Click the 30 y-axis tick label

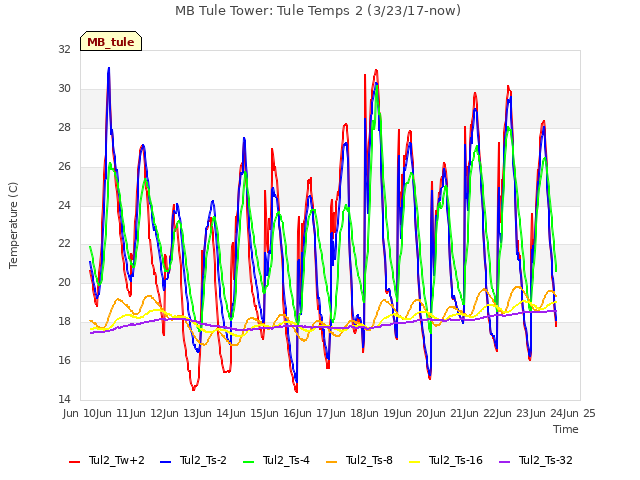pos(64,88)
